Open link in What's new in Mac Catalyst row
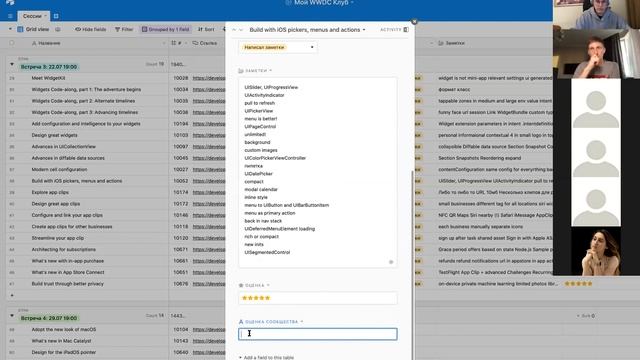The height and width of the screenshot is (360, 640). click(x=209, y=341)
